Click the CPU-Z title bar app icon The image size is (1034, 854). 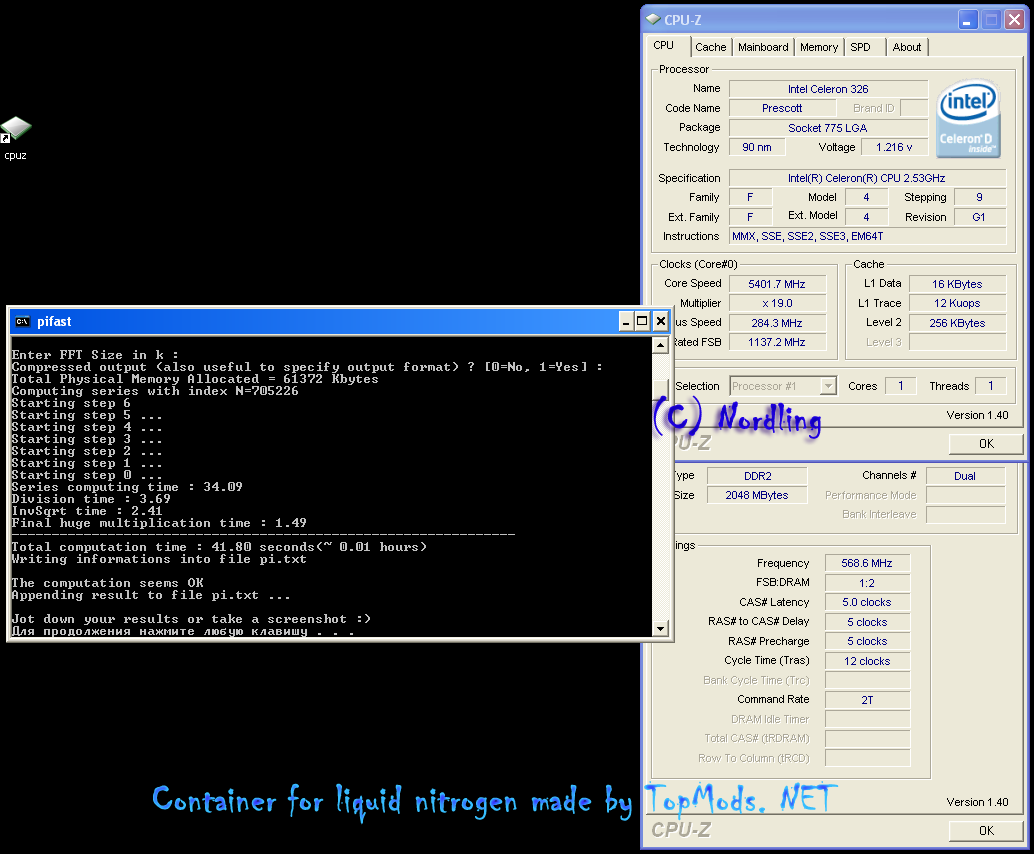click(x=653, y=20)
